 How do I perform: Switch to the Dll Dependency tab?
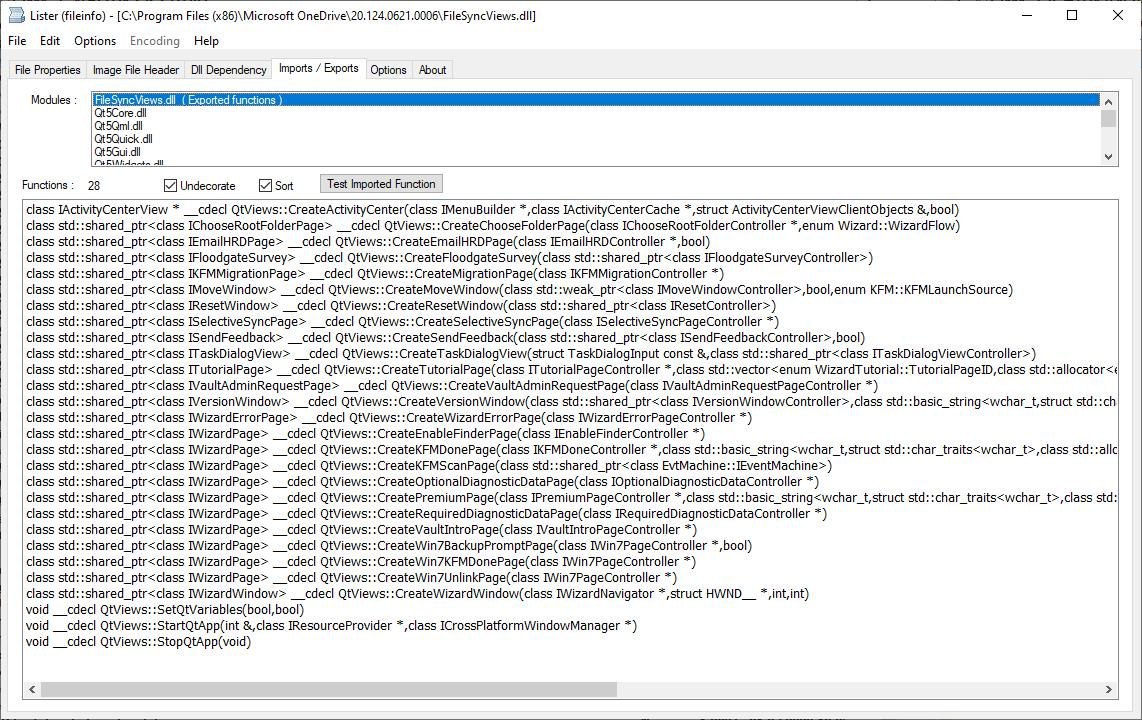click(x=229, y=70)
